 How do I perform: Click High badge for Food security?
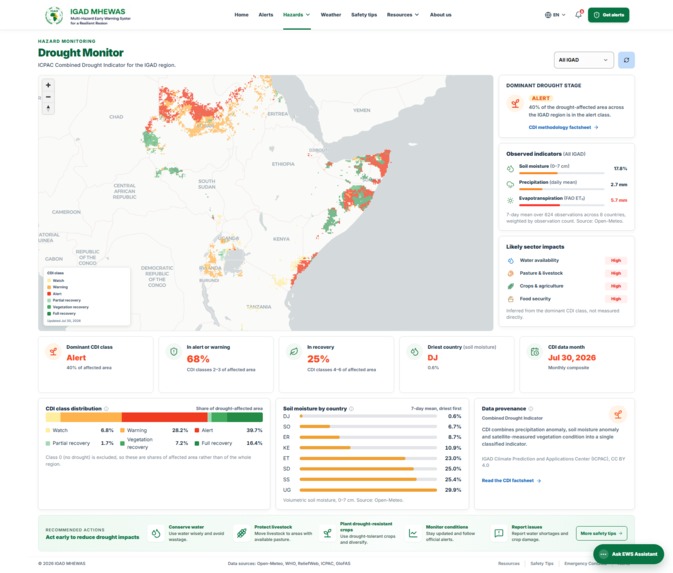(x=616, y=299)
